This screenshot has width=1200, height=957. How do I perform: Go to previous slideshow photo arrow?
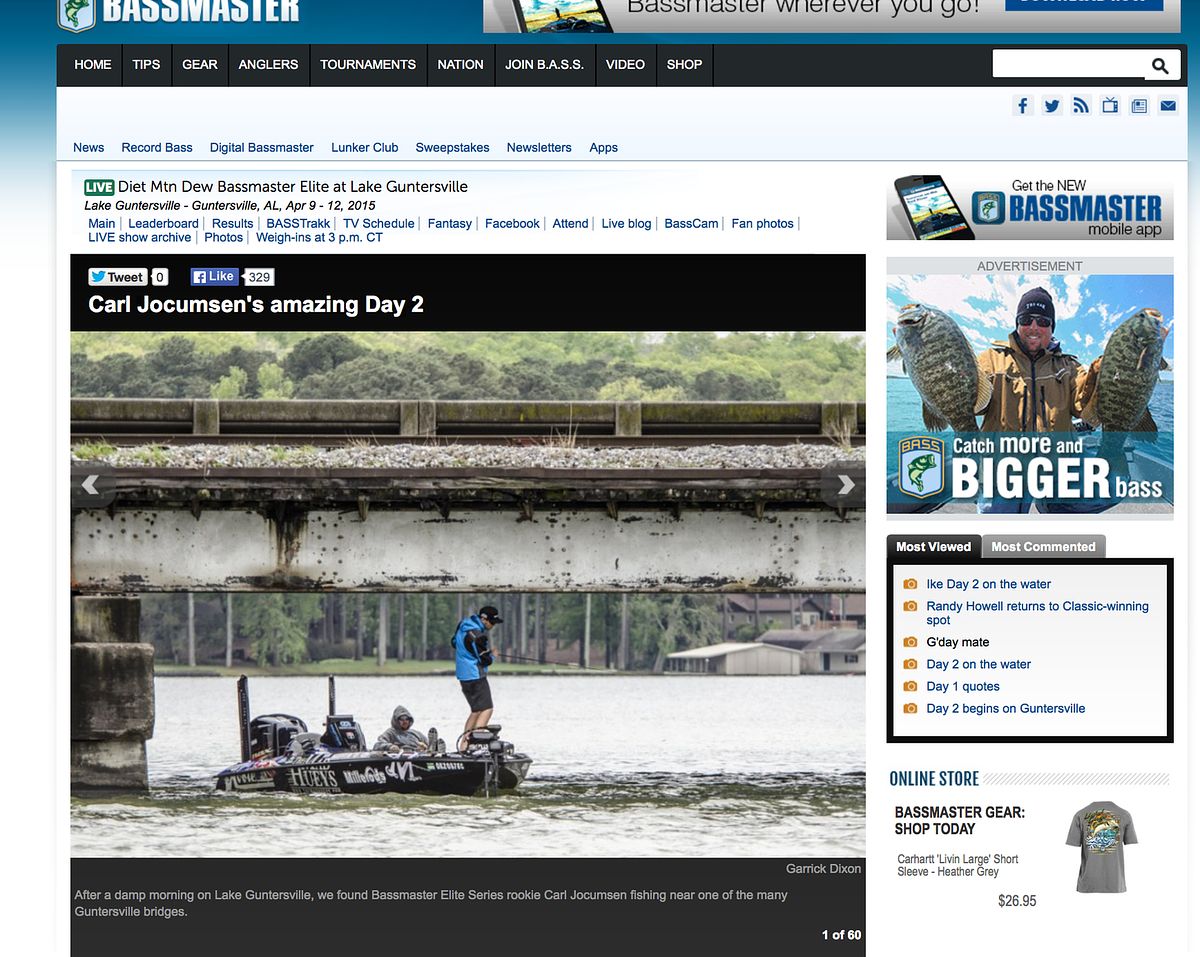click(91, 485)
